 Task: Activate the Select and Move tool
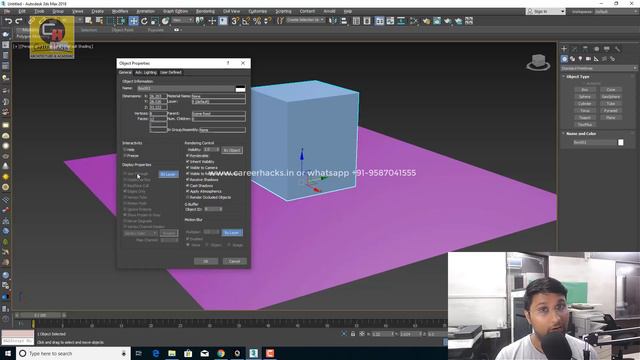click(133, 21)
